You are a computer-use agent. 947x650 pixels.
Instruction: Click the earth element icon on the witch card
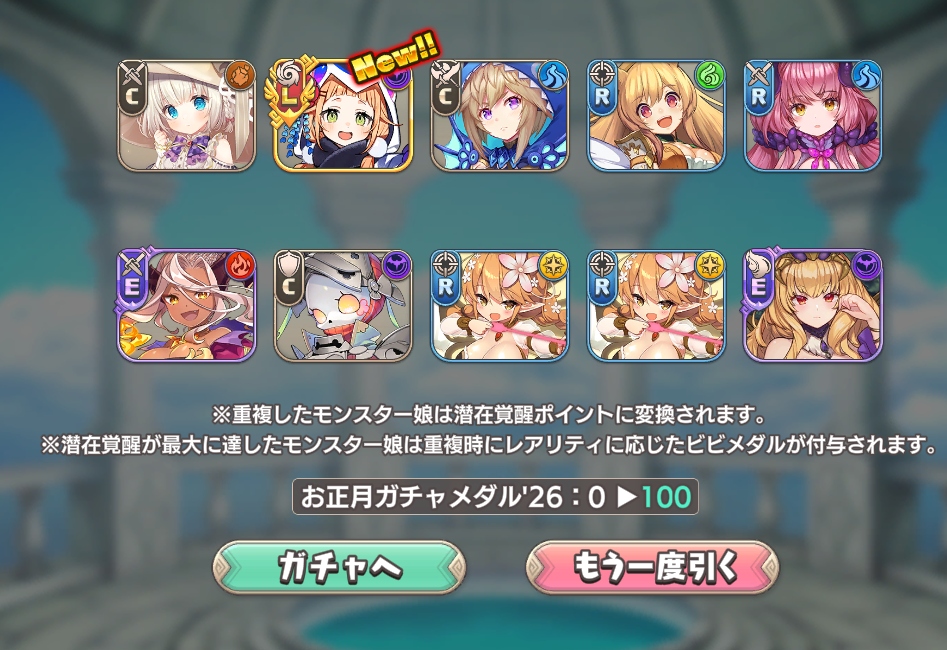tap(240, 76)
